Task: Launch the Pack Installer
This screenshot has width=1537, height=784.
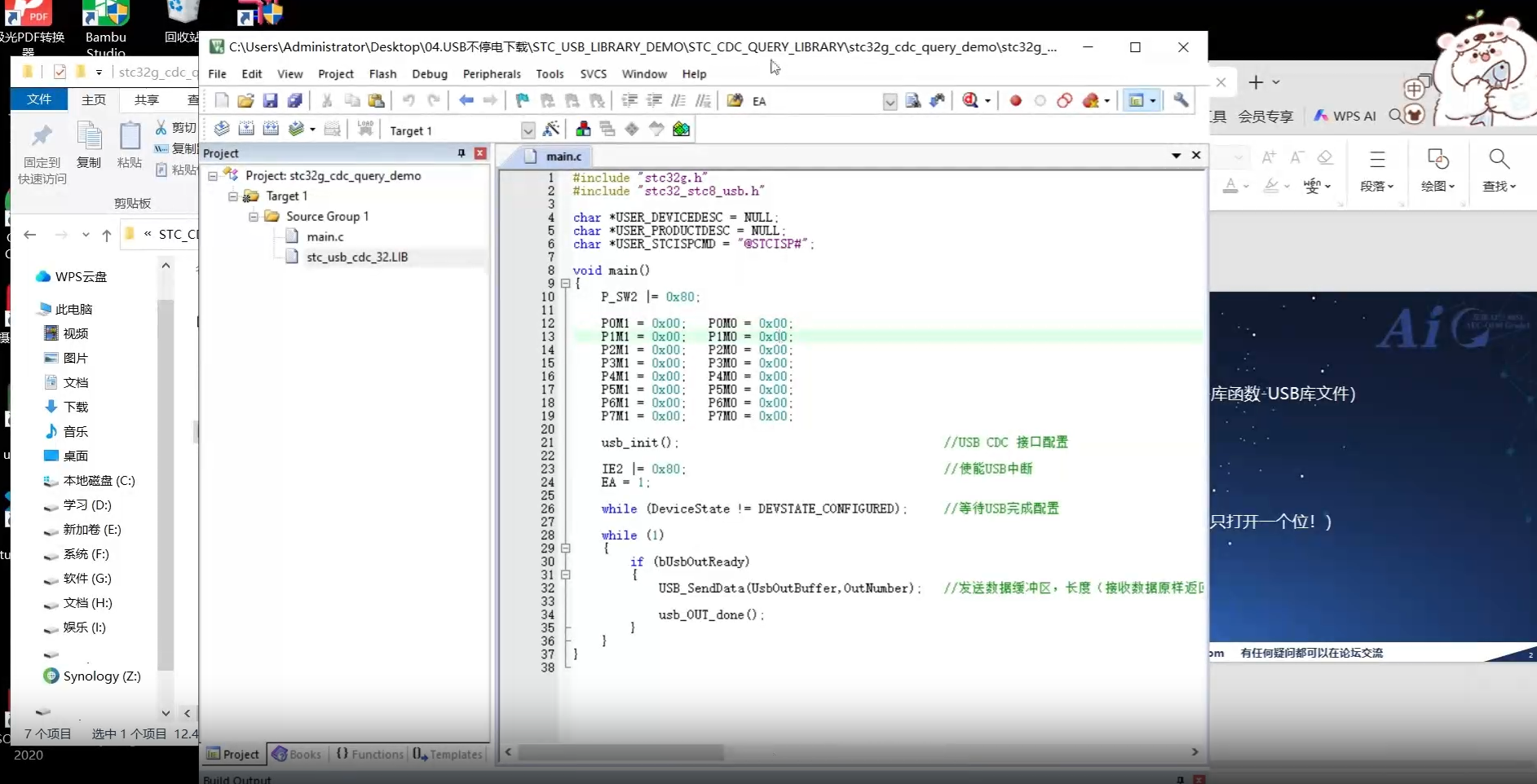Action: tap(681, 129)
